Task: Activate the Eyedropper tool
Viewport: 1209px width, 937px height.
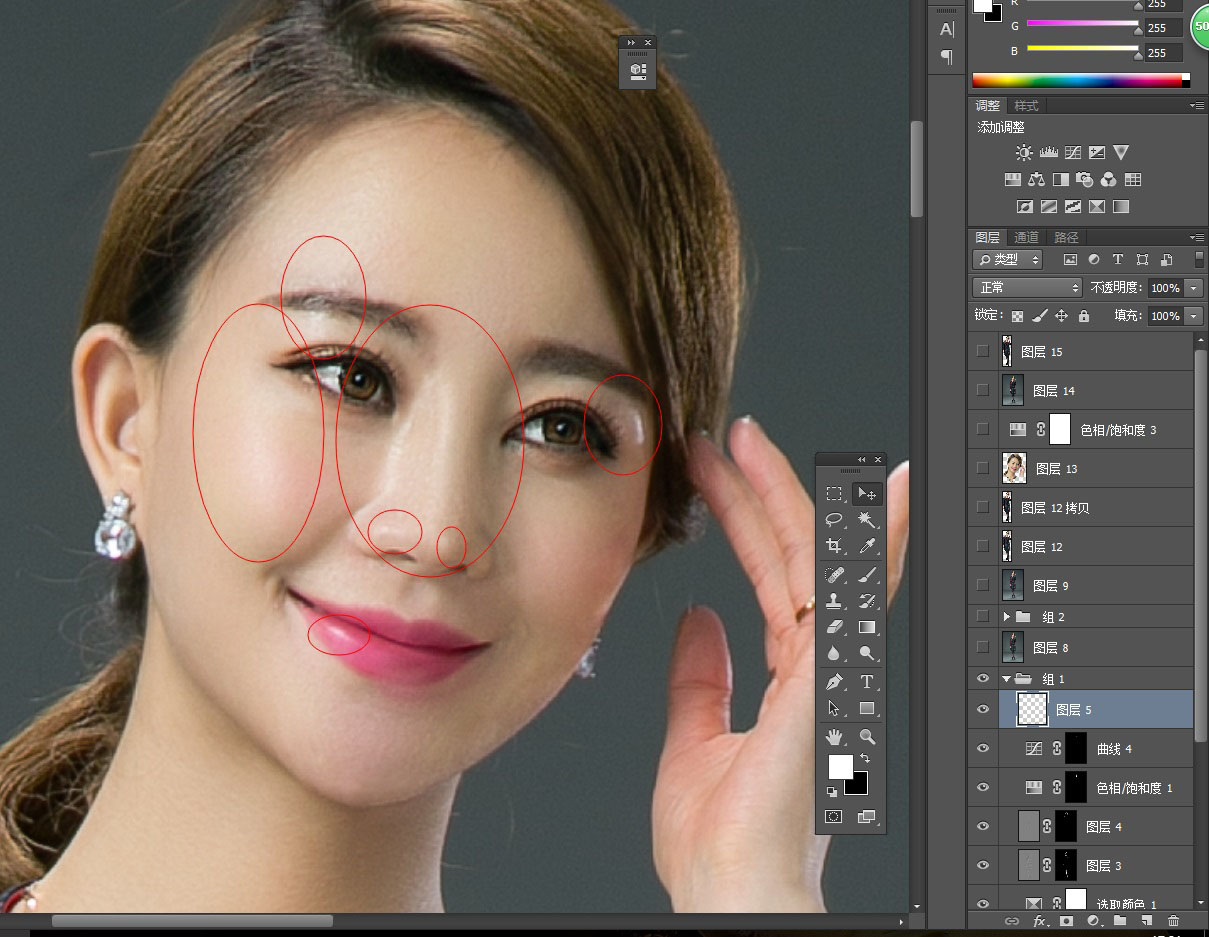Action: pos(867,546)
